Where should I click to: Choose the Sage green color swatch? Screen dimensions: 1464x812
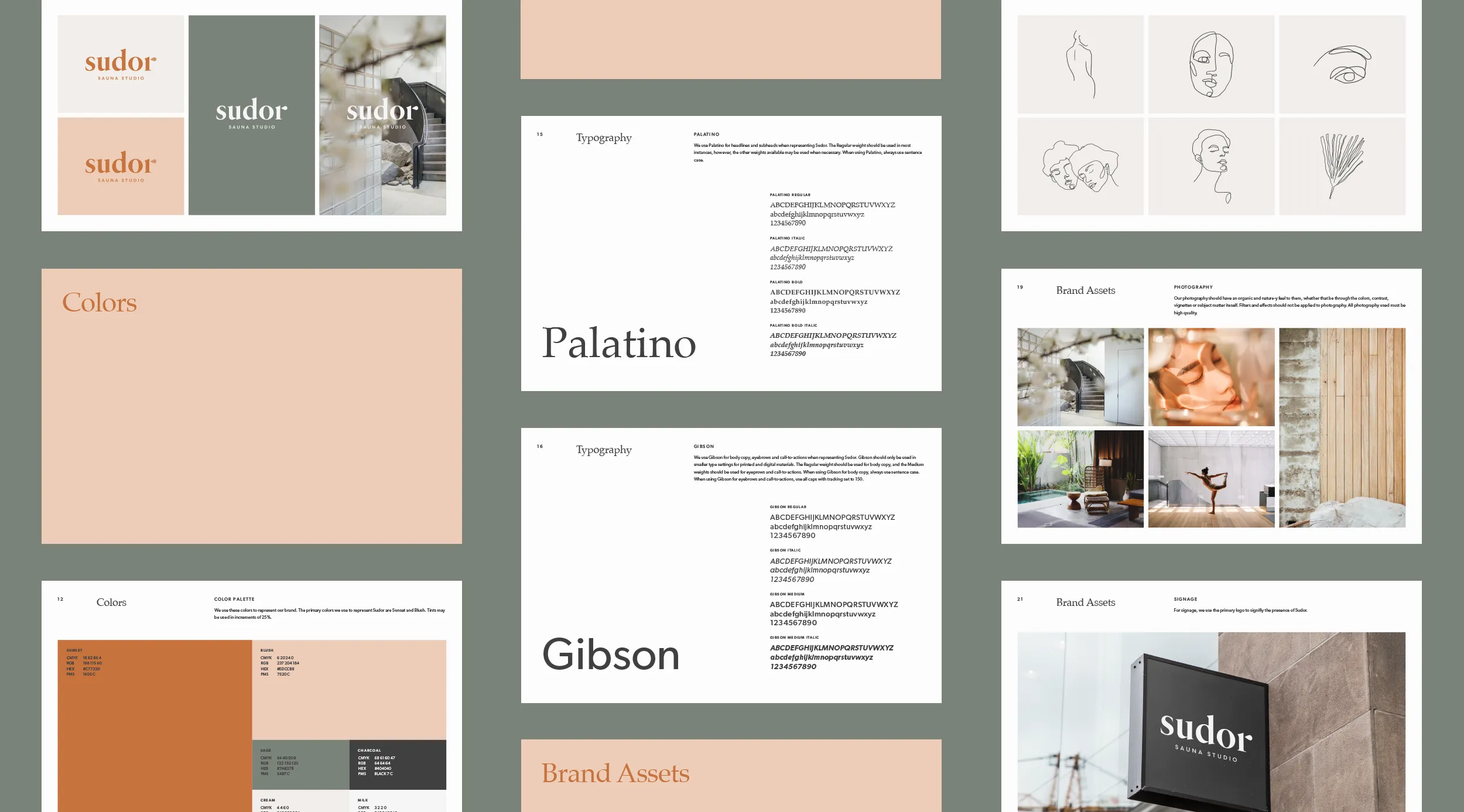click(300, 765)
